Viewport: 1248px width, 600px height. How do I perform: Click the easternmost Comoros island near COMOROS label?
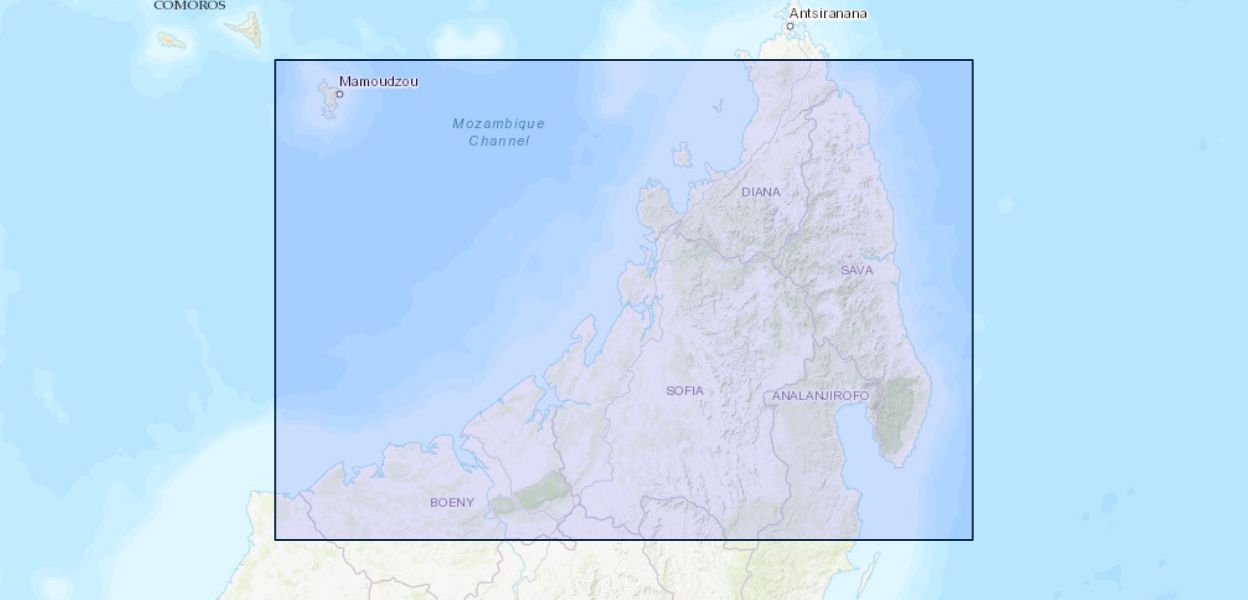243,29
